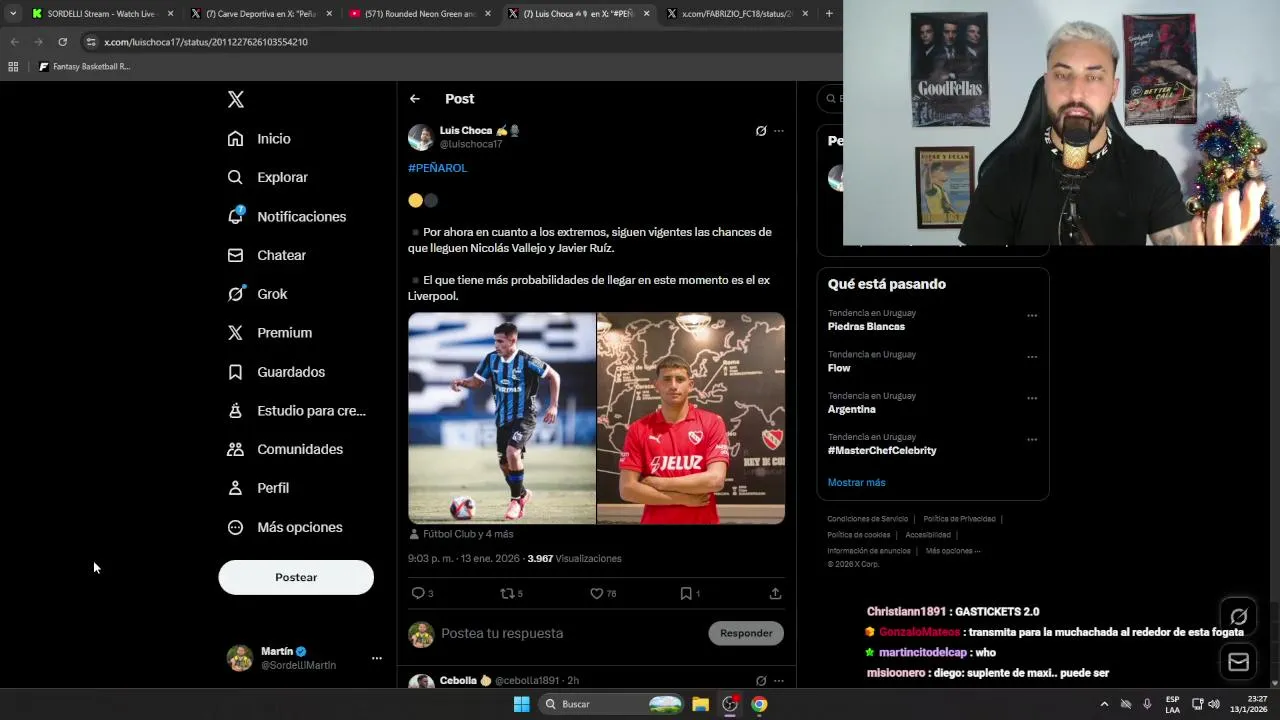
Task: Switch to Carve Deportiva en X tab
Action: 261,14
